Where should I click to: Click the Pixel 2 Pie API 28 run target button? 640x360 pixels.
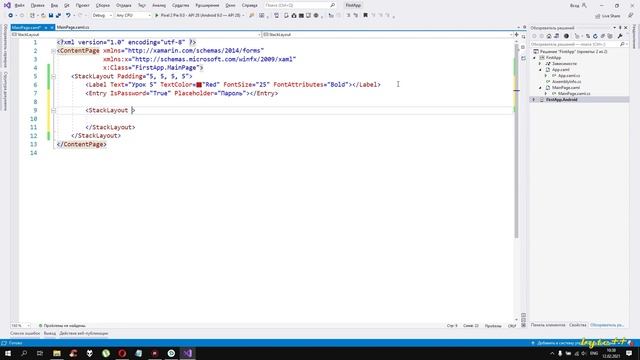click(200, 15)
